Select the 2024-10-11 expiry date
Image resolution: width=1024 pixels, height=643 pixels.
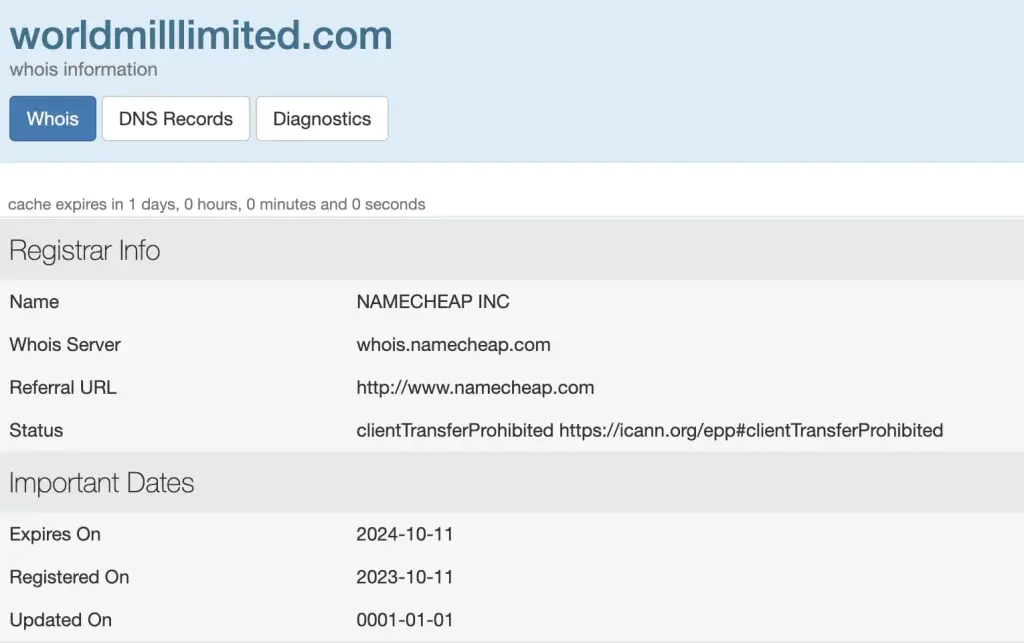404,534
